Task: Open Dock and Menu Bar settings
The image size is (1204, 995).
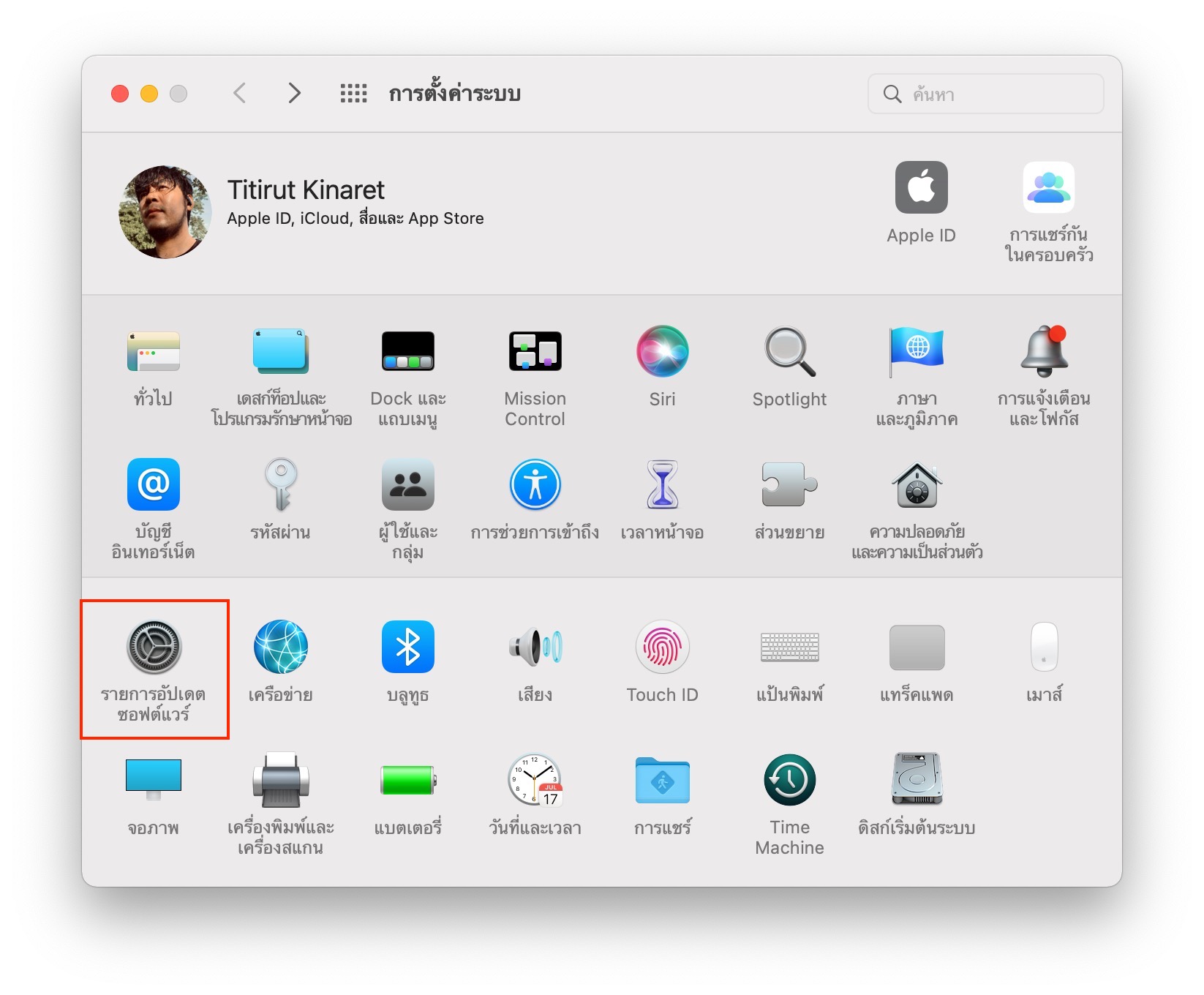Action: coord(407,352)
